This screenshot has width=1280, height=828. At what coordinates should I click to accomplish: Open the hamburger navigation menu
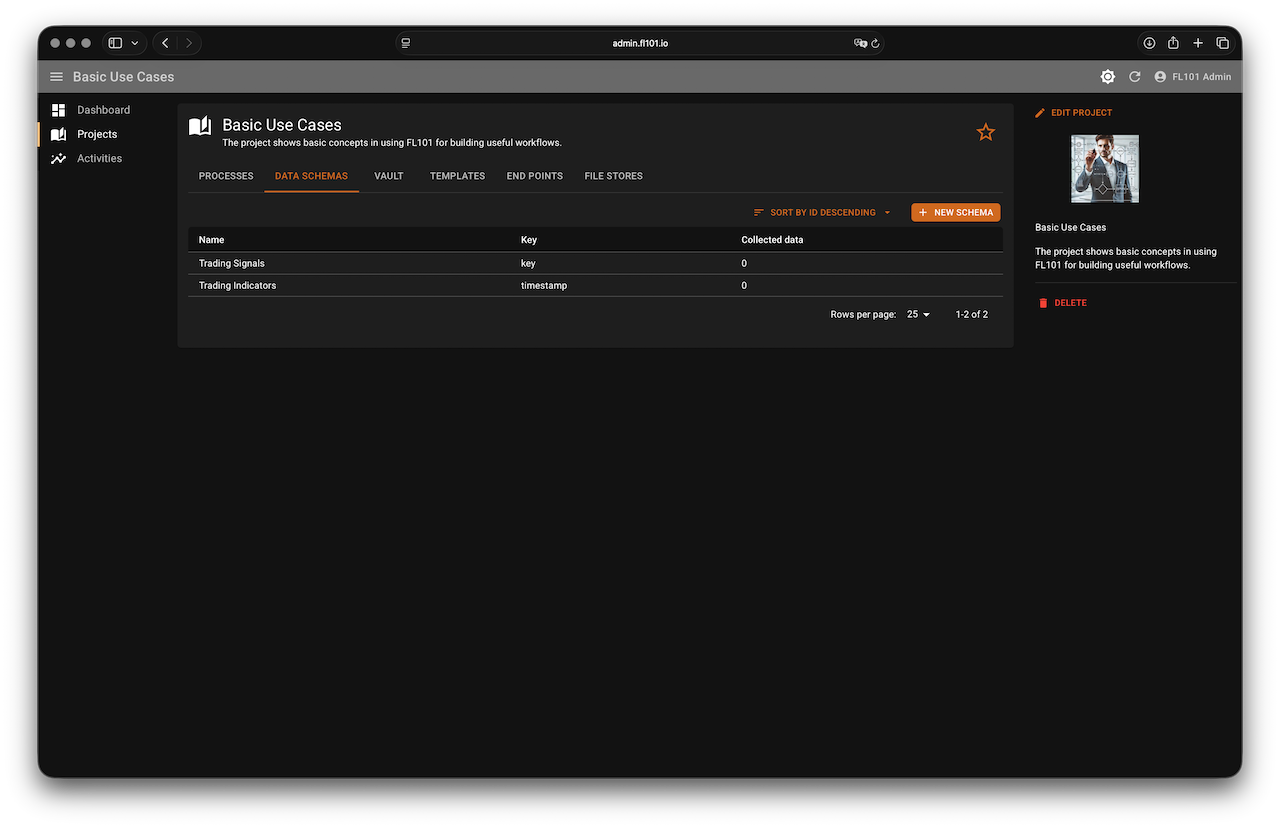click(x=56, y=77)
